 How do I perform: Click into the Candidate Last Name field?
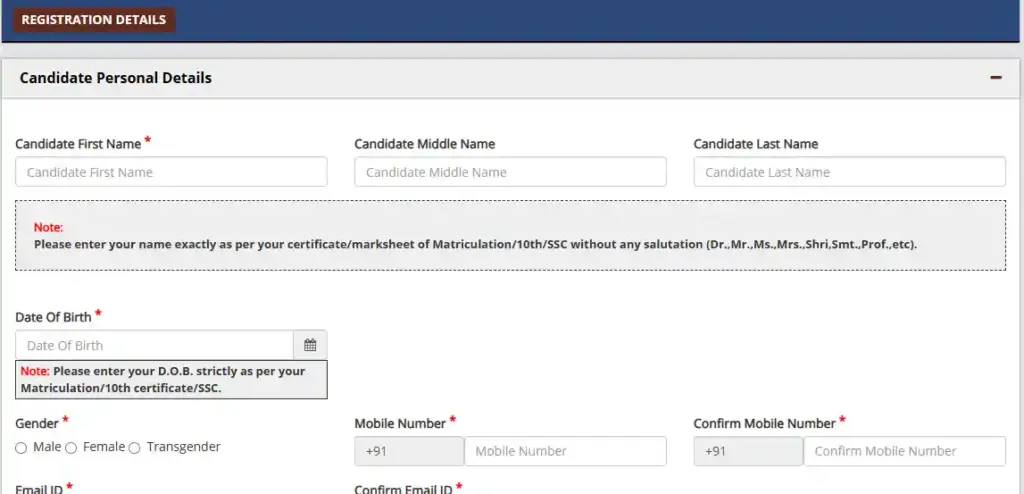(x=849, y=172)
